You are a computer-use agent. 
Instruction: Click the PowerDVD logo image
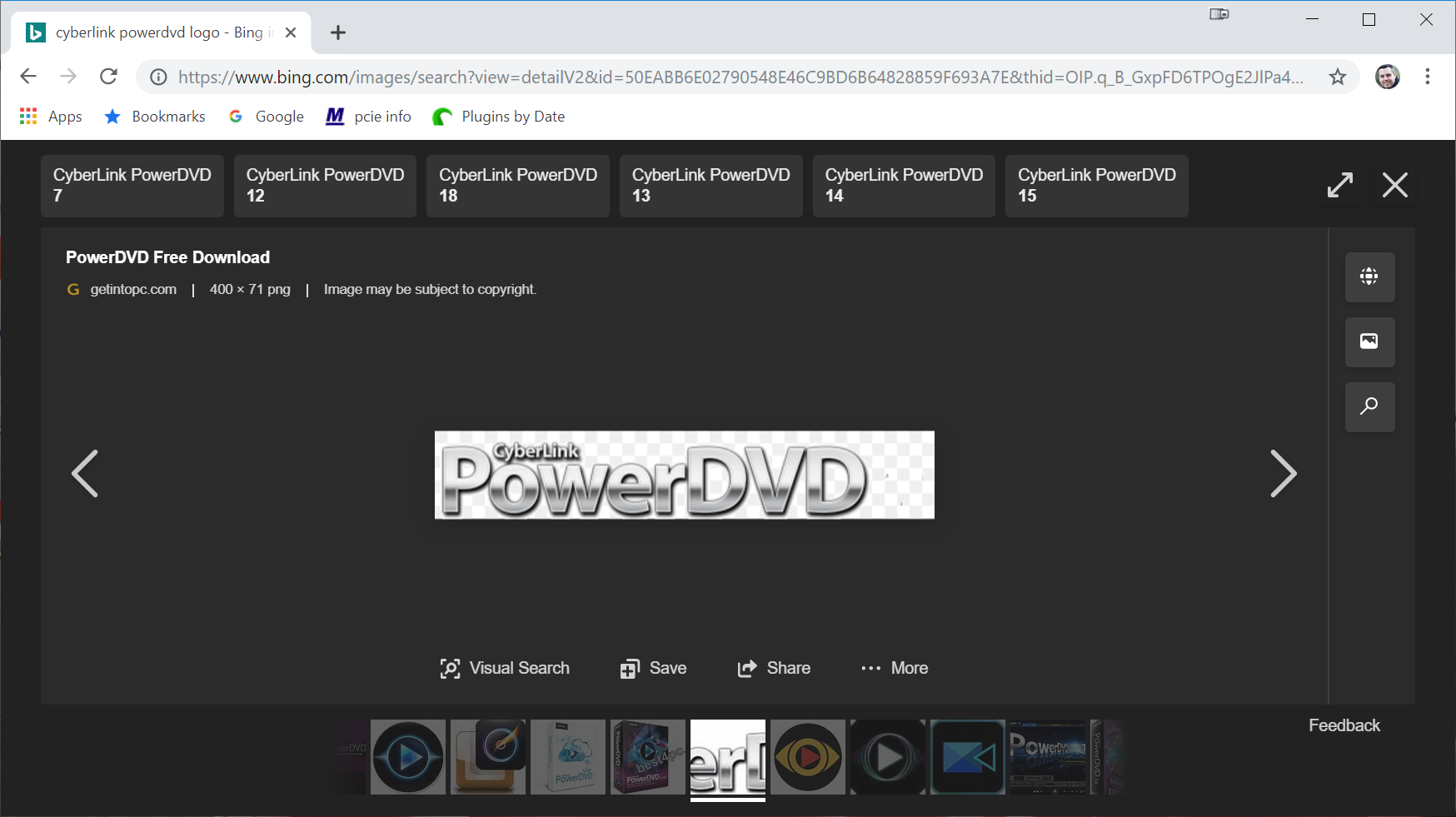[685, 475]
